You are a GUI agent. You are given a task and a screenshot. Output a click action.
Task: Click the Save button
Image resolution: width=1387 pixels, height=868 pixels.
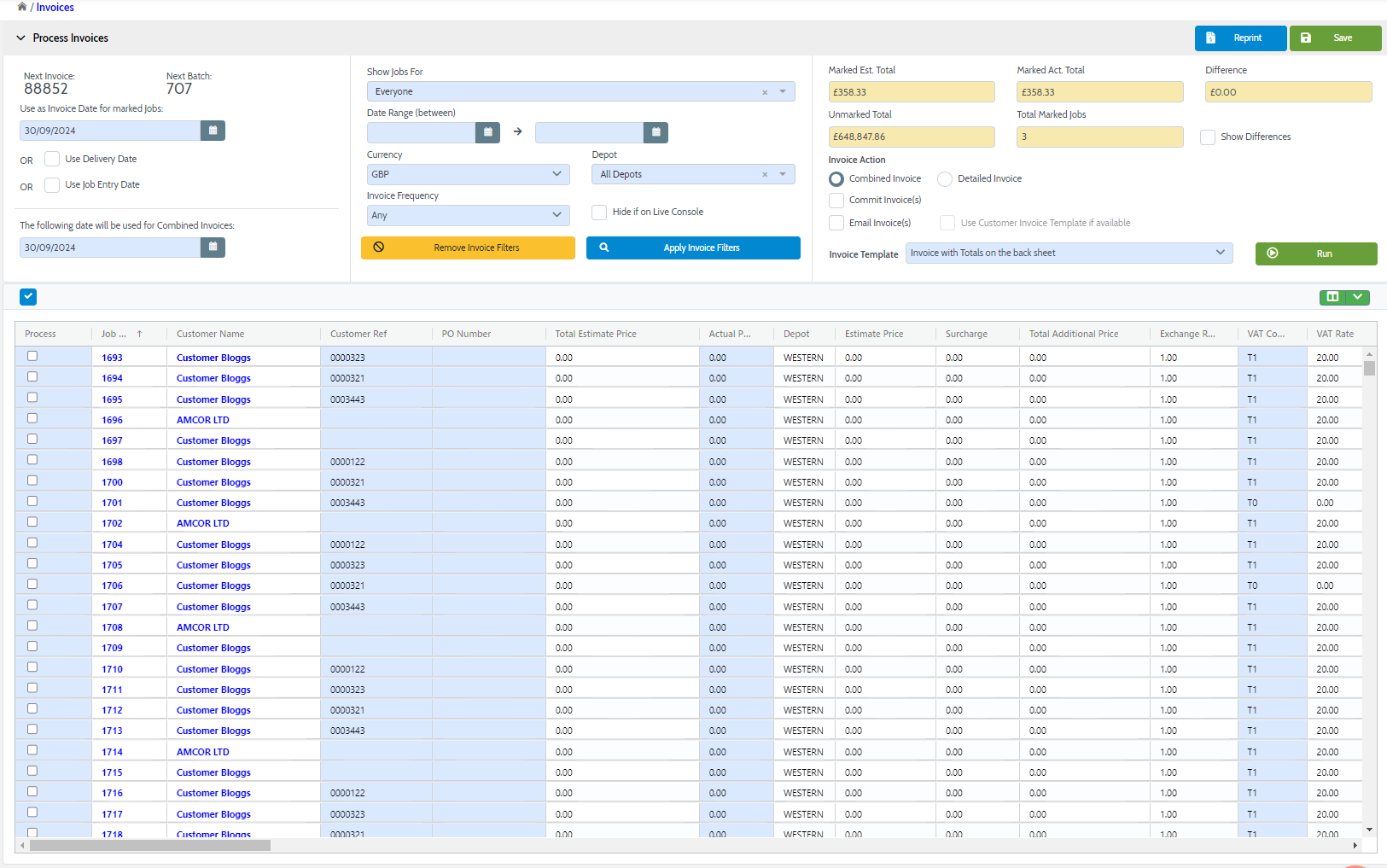coord(1335,38)
